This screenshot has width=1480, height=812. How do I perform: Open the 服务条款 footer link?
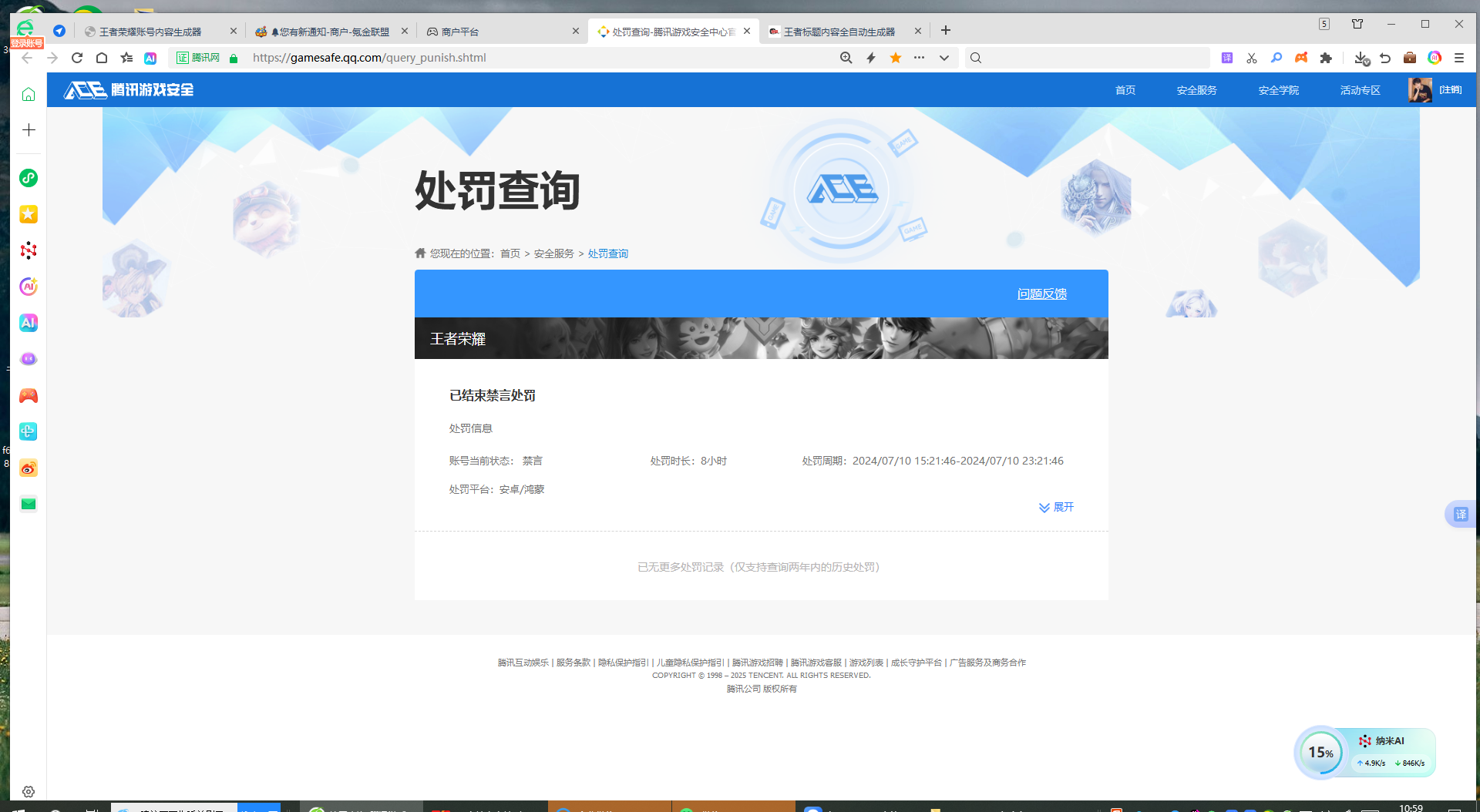pos(573,663)
